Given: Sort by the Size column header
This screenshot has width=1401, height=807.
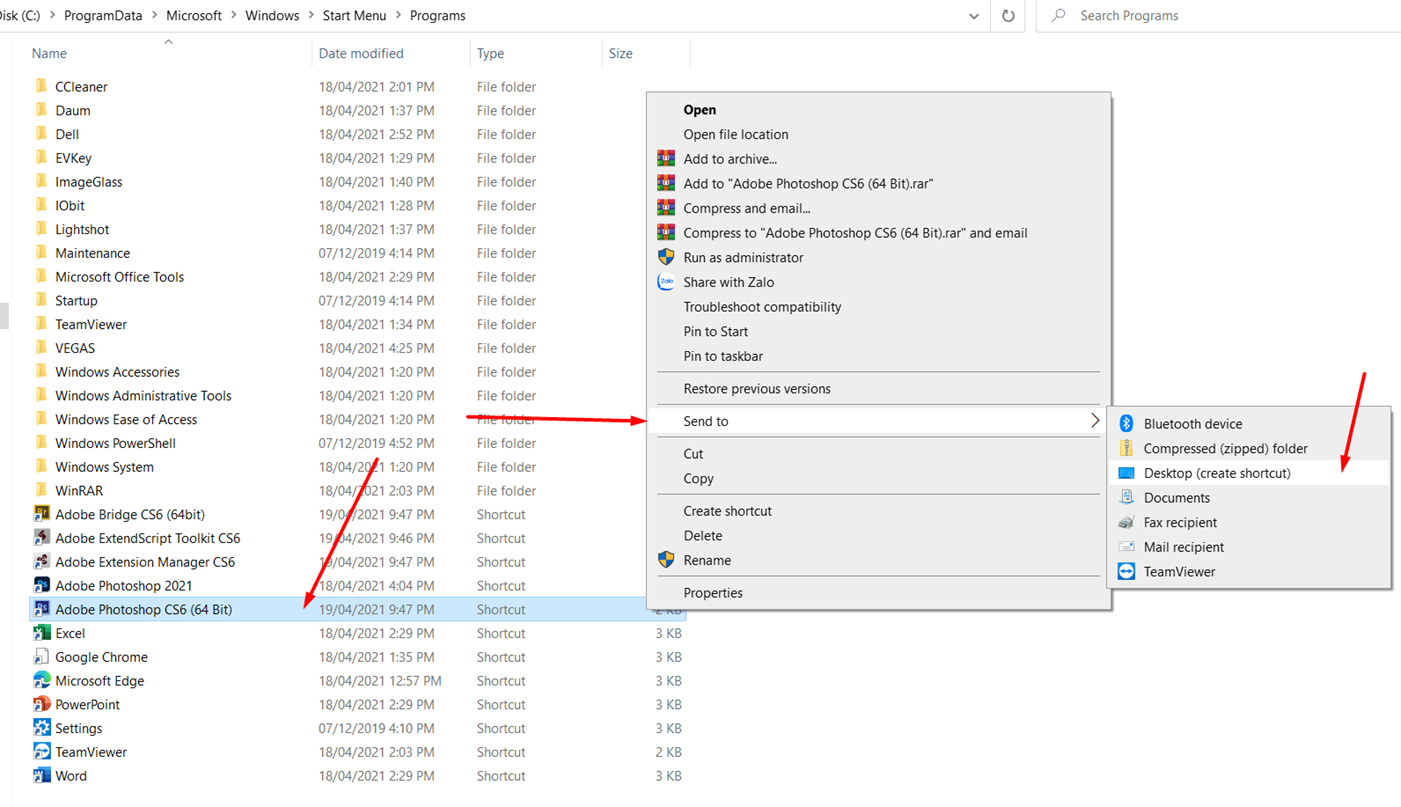Looking at the screenshot, I should (x=621, y=53).
